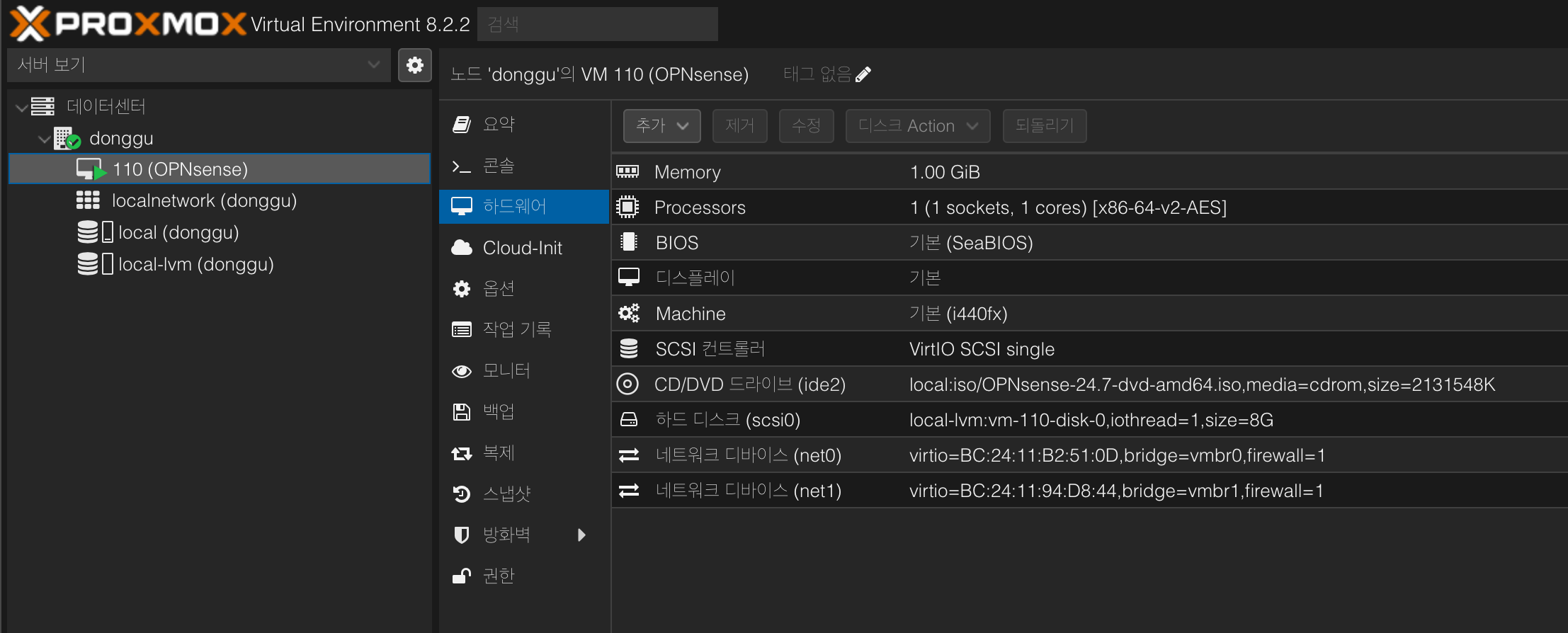Click the 디스플레이 monitor icon in hardware list
Viewport: 1568px width, 633px height.
click(628, 277)
